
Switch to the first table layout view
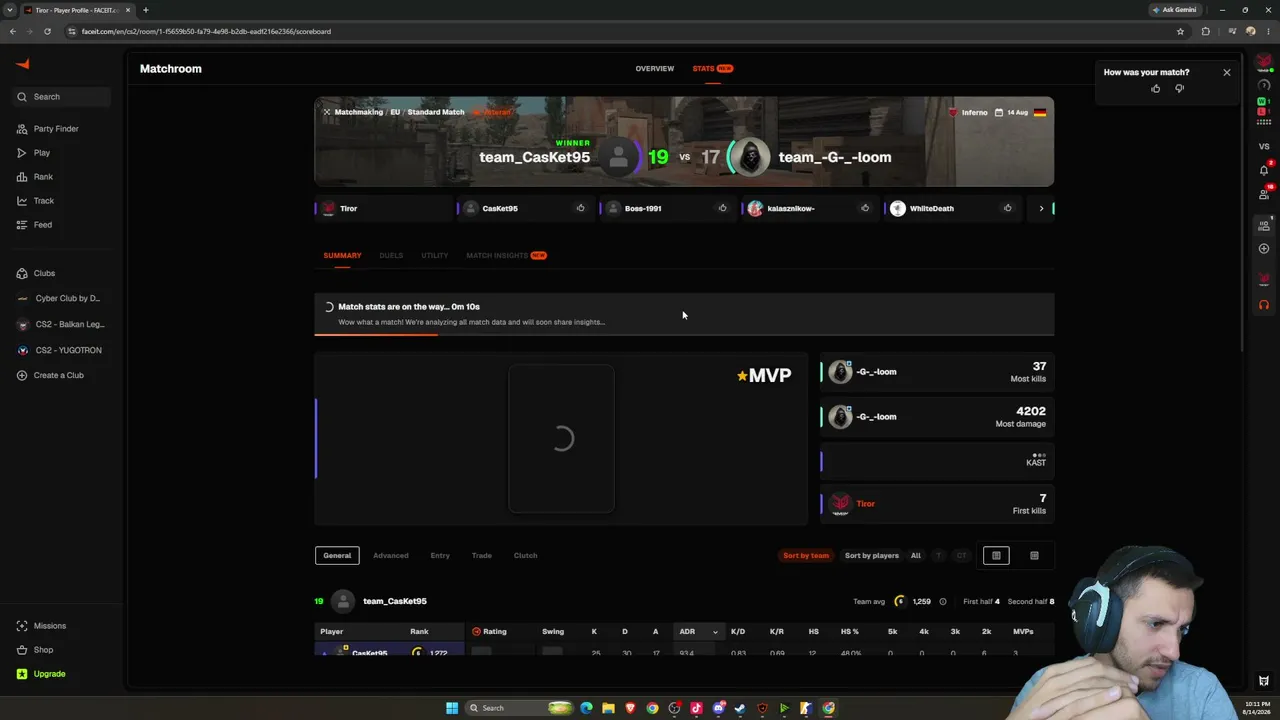(x=996, y=555)
